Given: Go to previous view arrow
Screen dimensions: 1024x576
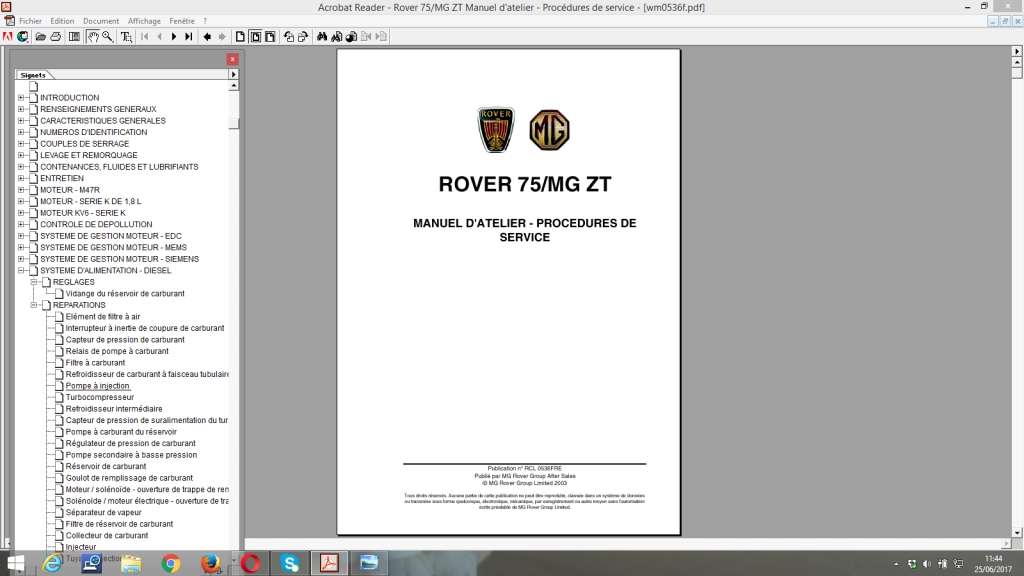Looking at the screenshot, I should click(207, 37).
